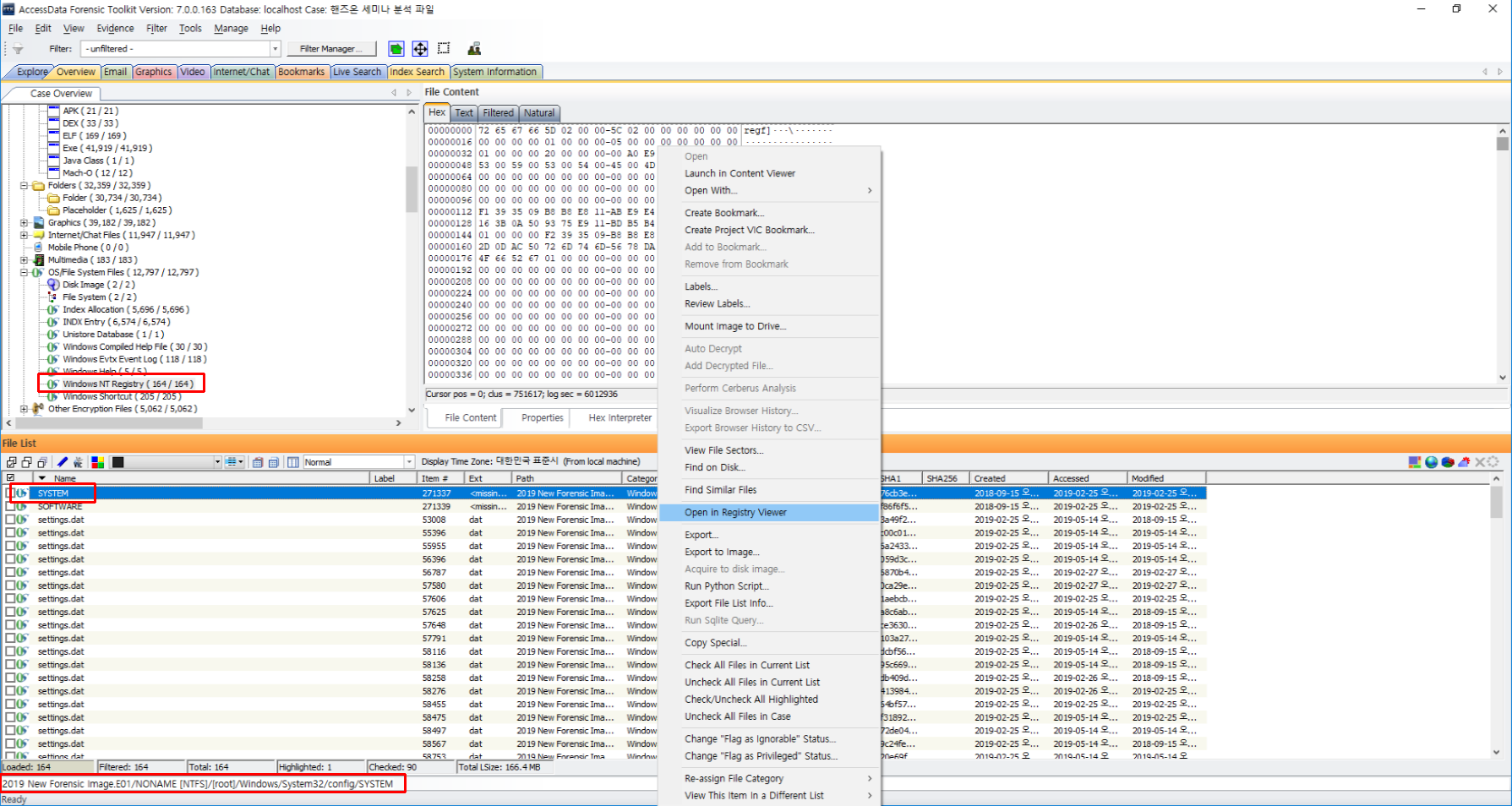Click the treemap visualization icon in File List toolbar
1512x806 pixels.
[1415, 462]
